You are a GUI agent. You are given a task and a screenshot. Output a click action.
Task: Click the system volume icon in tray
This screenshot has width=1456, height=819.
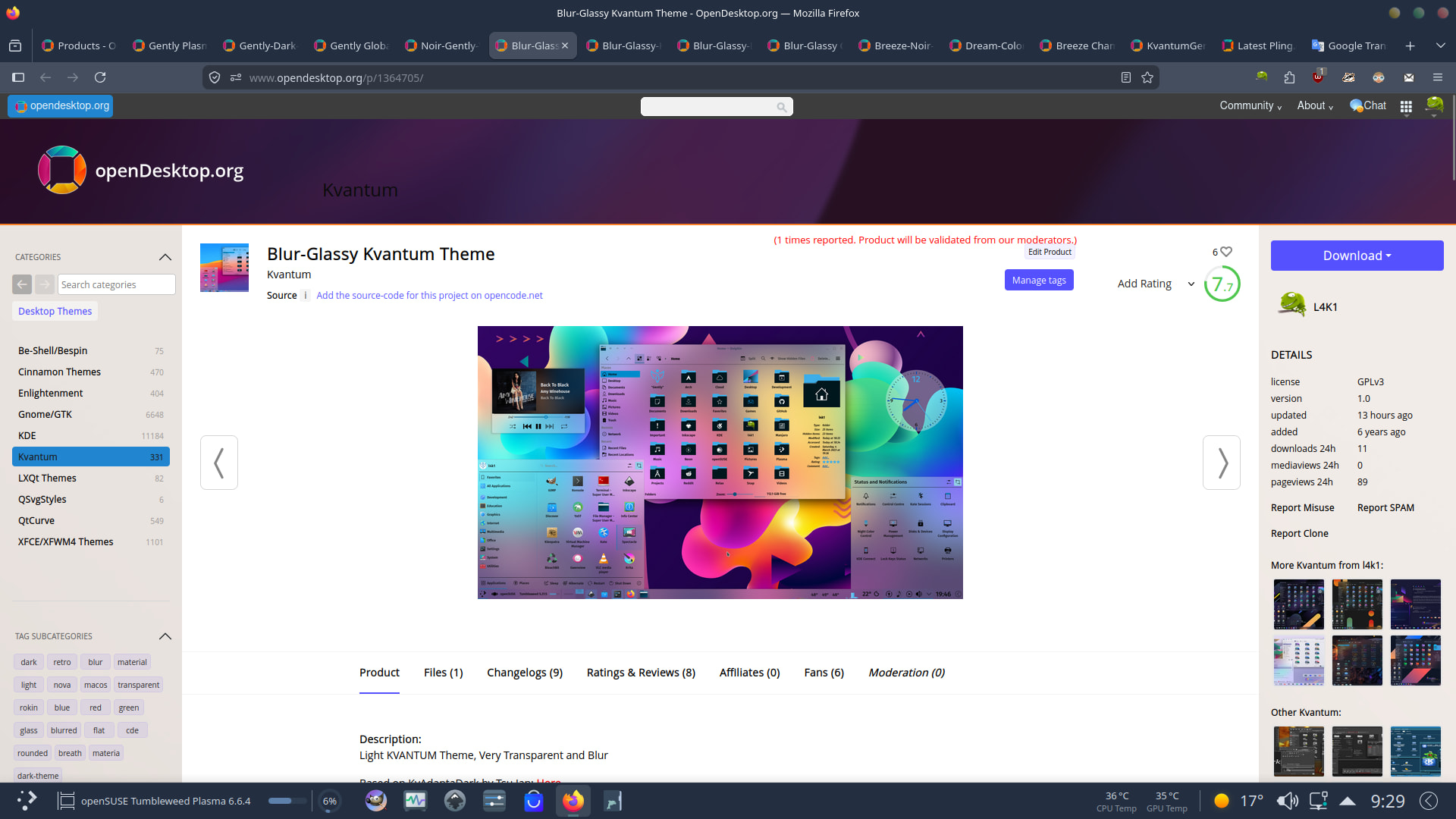coord(1287,801)
